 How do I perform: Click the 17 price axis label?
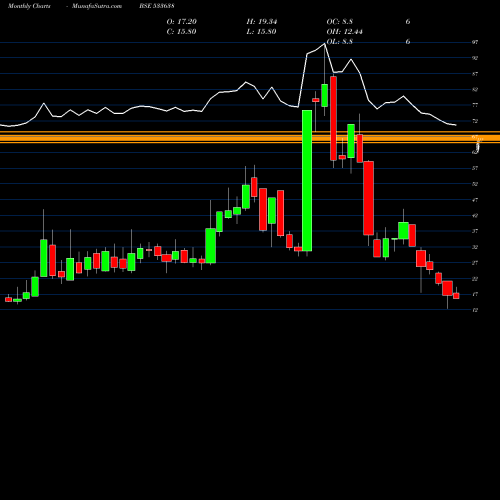click(x=475, y=294)
